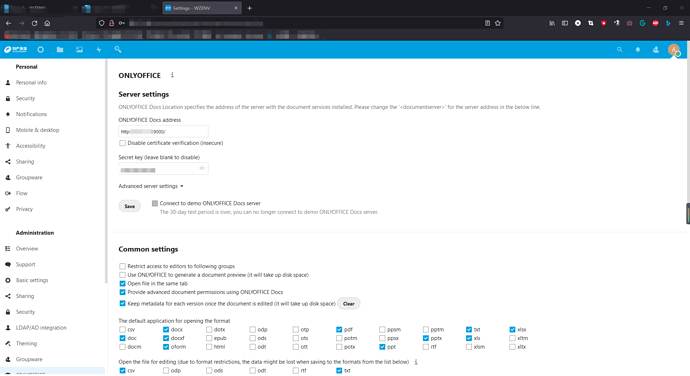Expand Advanced server settings
This screenshot has height=376, width=690.
[x=150, y=186]
